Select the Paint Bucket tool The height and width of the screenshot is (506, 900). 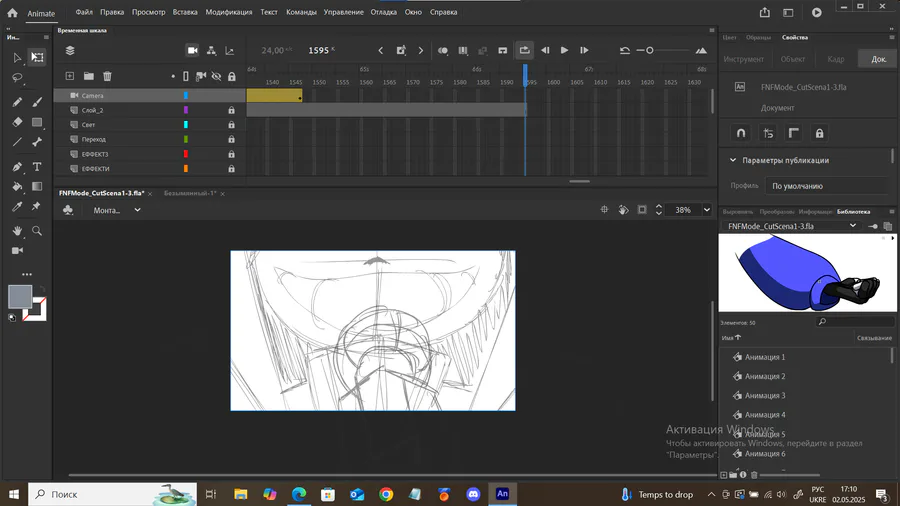[17, 186]
